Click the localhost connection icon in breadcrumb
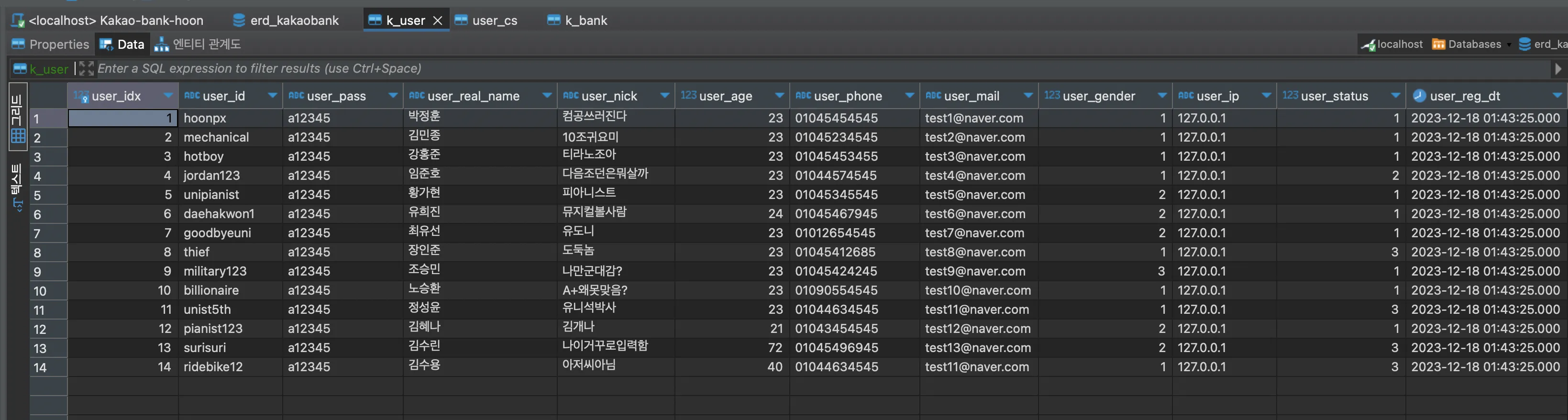1568x420 pixels. click(1369, 44)
